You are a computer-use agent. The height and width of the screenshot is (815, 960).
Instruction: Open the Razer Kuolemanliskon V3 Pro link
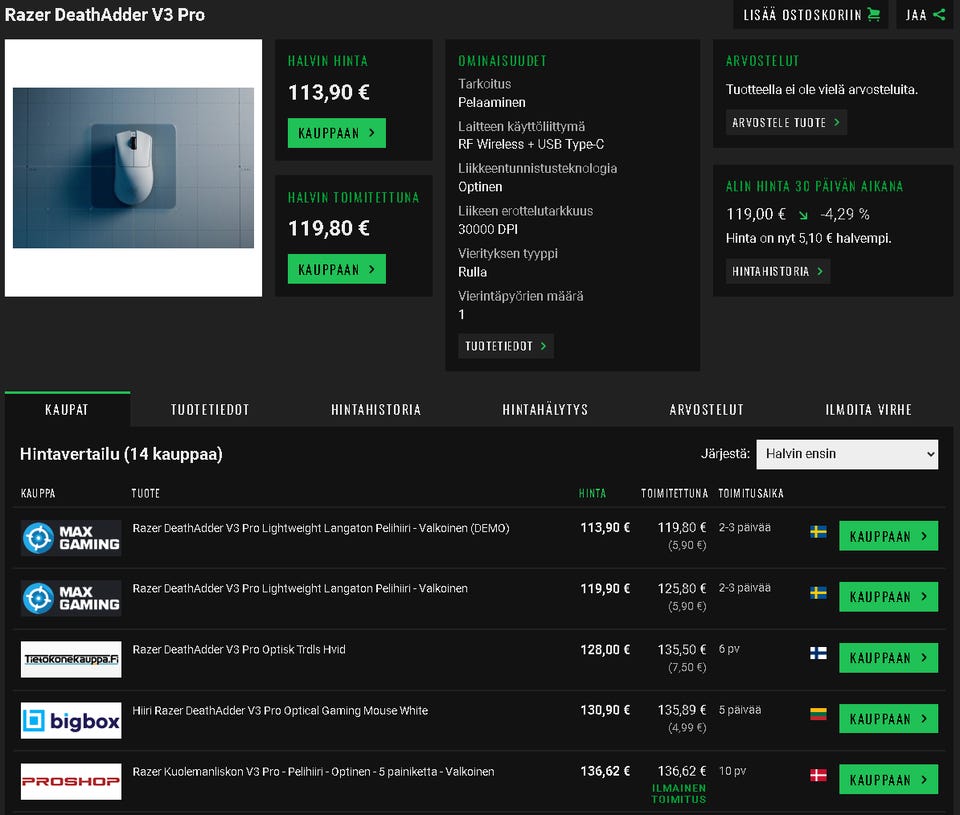(313, 772)
